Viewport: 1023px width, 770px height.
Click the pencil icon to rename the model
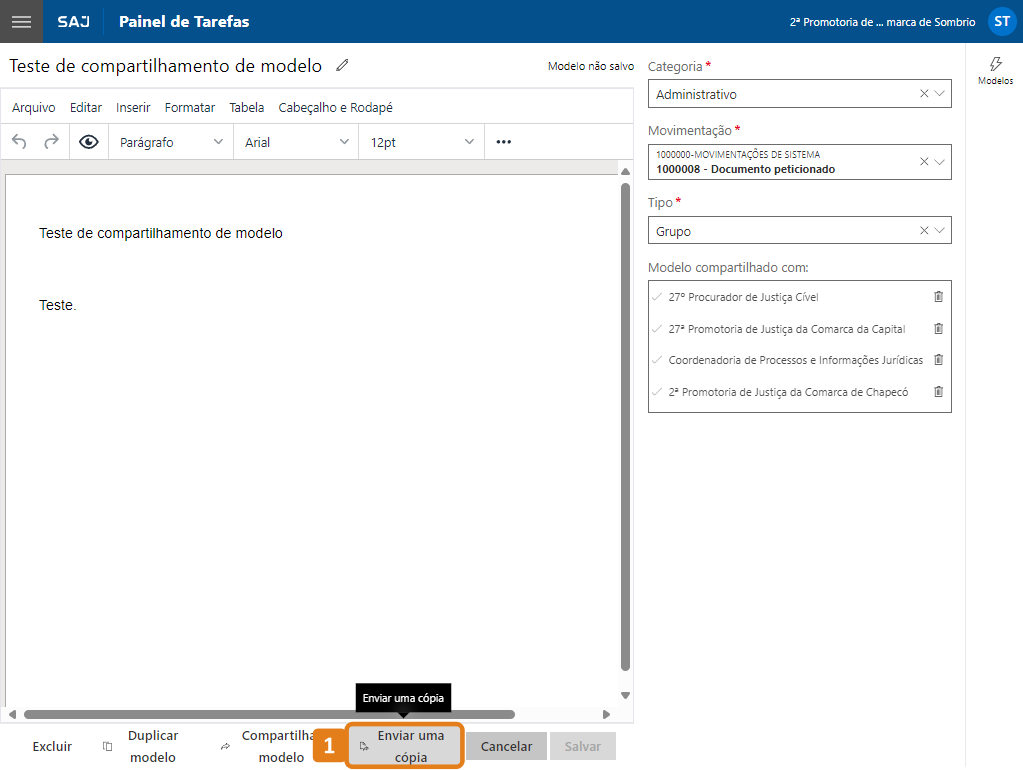coord(341,64)
